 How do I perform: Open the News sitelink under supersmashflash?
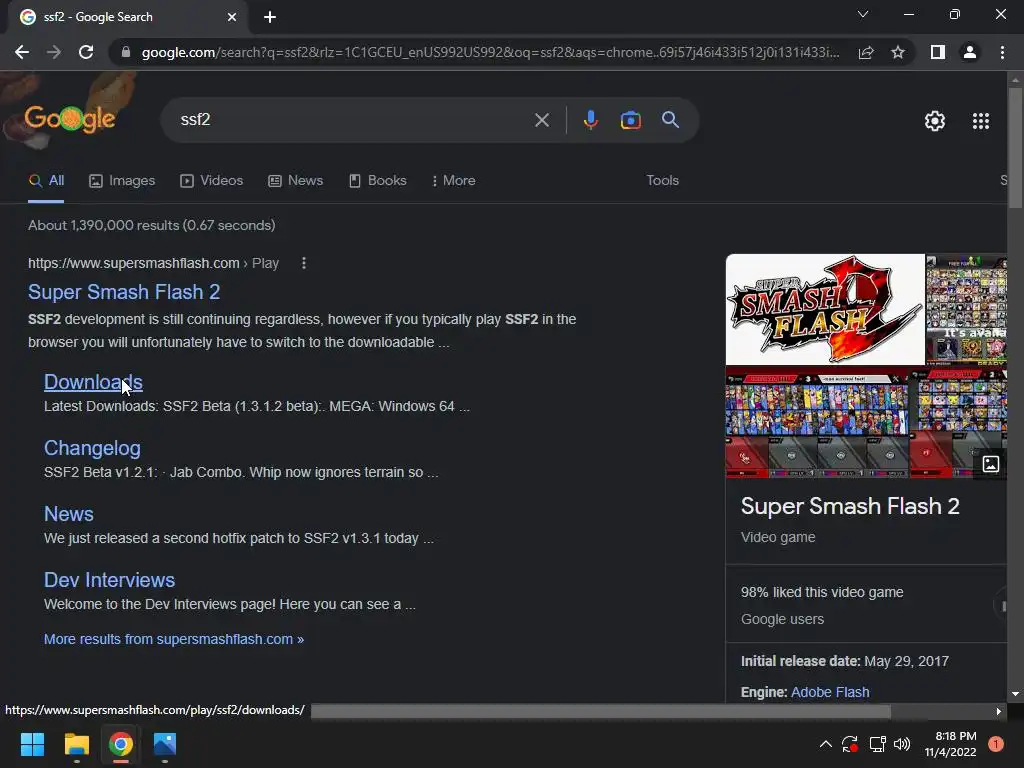click(x=69, y=514)
